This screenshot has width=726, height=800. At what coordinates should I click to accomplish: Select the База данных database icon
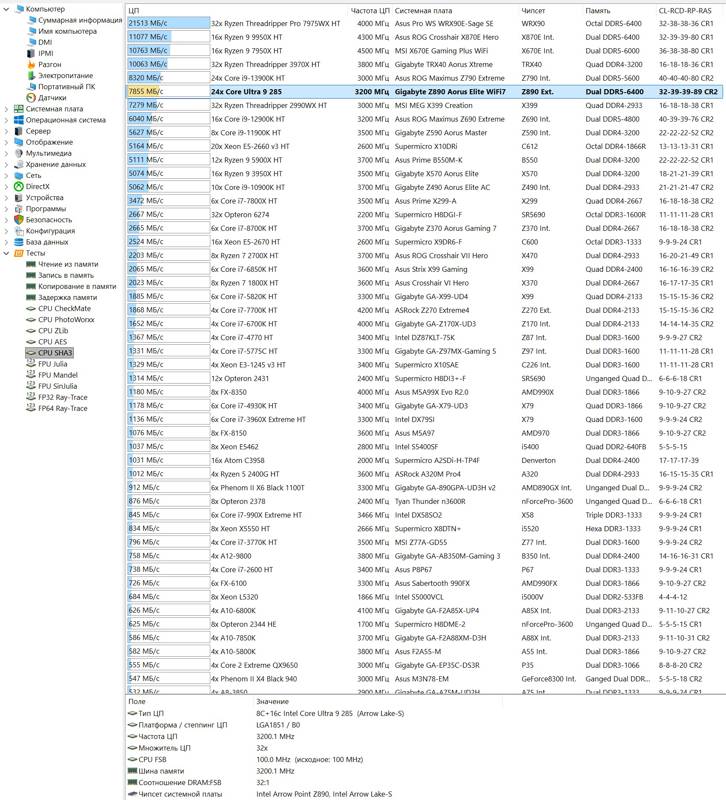[x=18, y=242]
